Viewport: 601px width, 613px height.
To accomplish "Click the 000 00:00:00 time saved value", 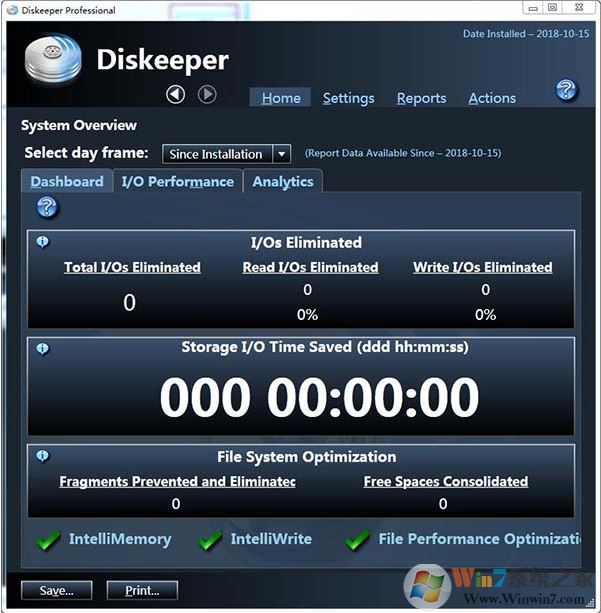I will pyautogui.click(x=319, y=397).
